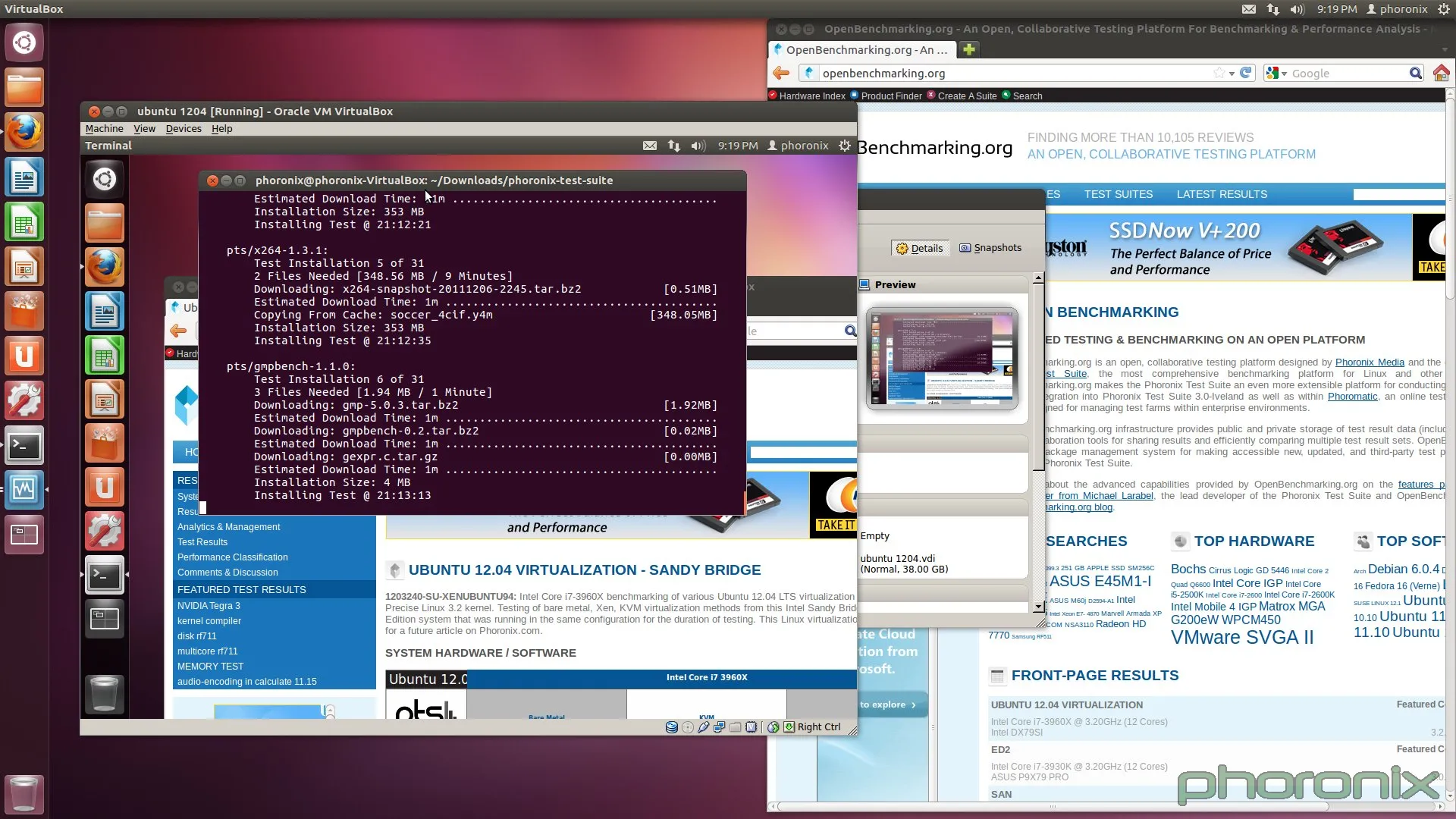Open the host messaging mail indicator
1456x819 pixels.
point(1249,9)
